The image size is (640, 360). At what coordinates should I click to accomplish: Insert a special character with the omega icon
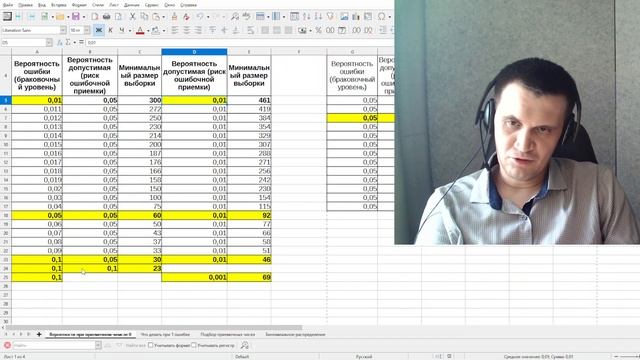point(382,17)
